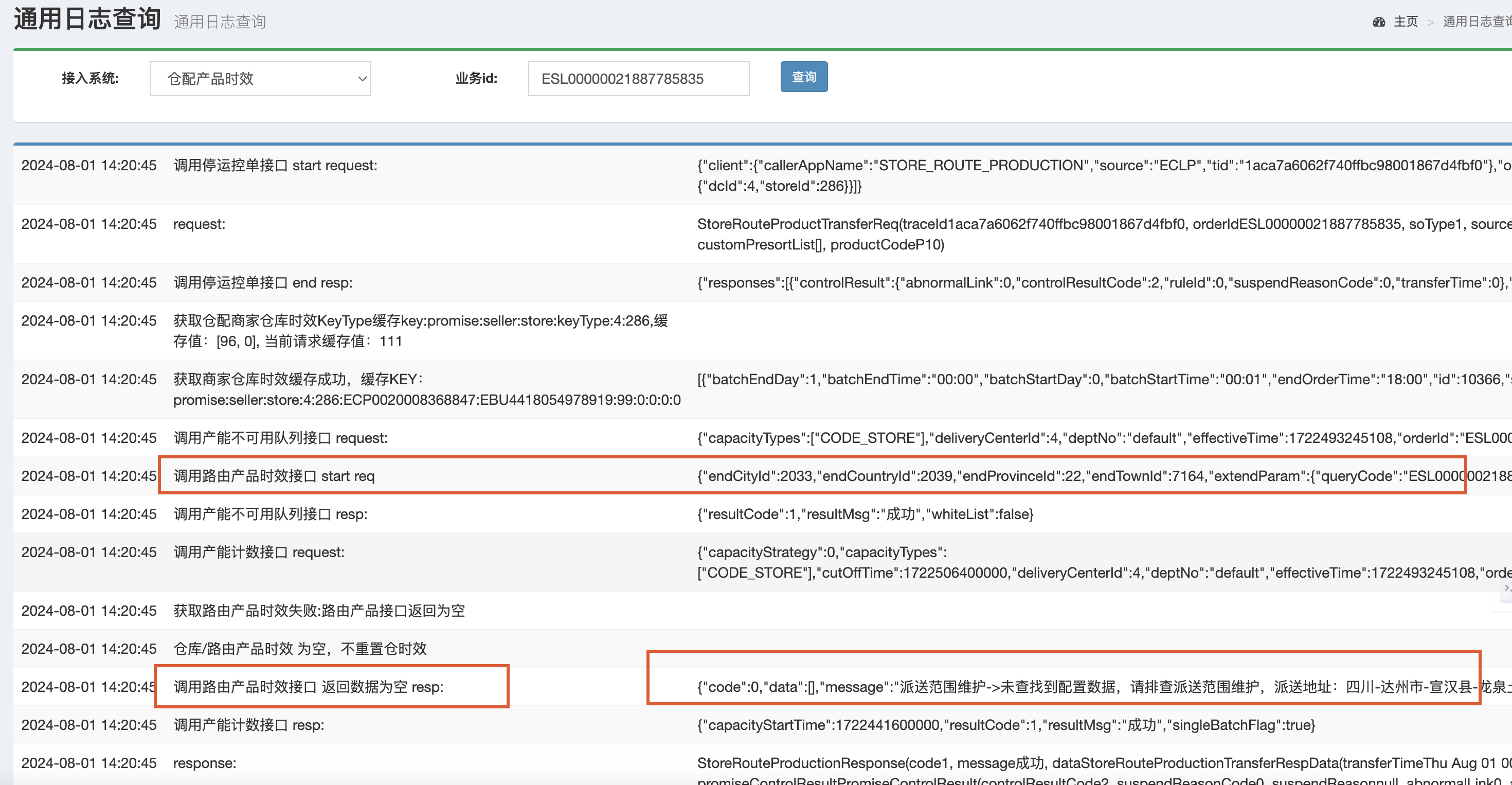Click the dashboard gauge icon beside 主页
The width and height of the screenshot is (1512, 785).
click(x=1379, y=22)
